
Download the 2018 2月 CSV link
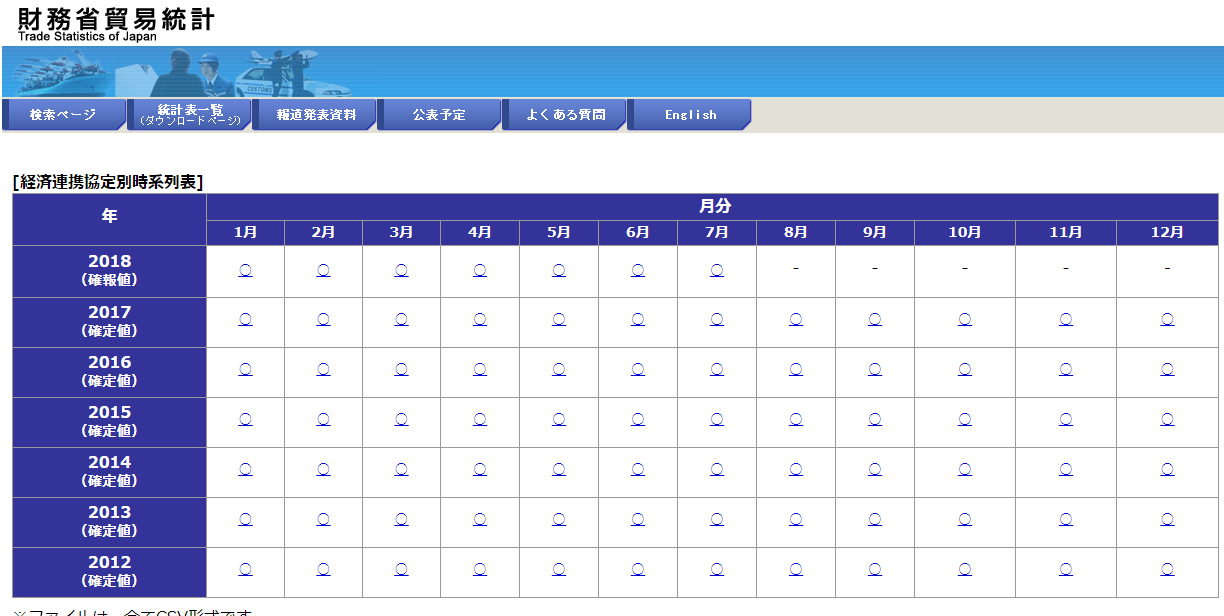323,270
